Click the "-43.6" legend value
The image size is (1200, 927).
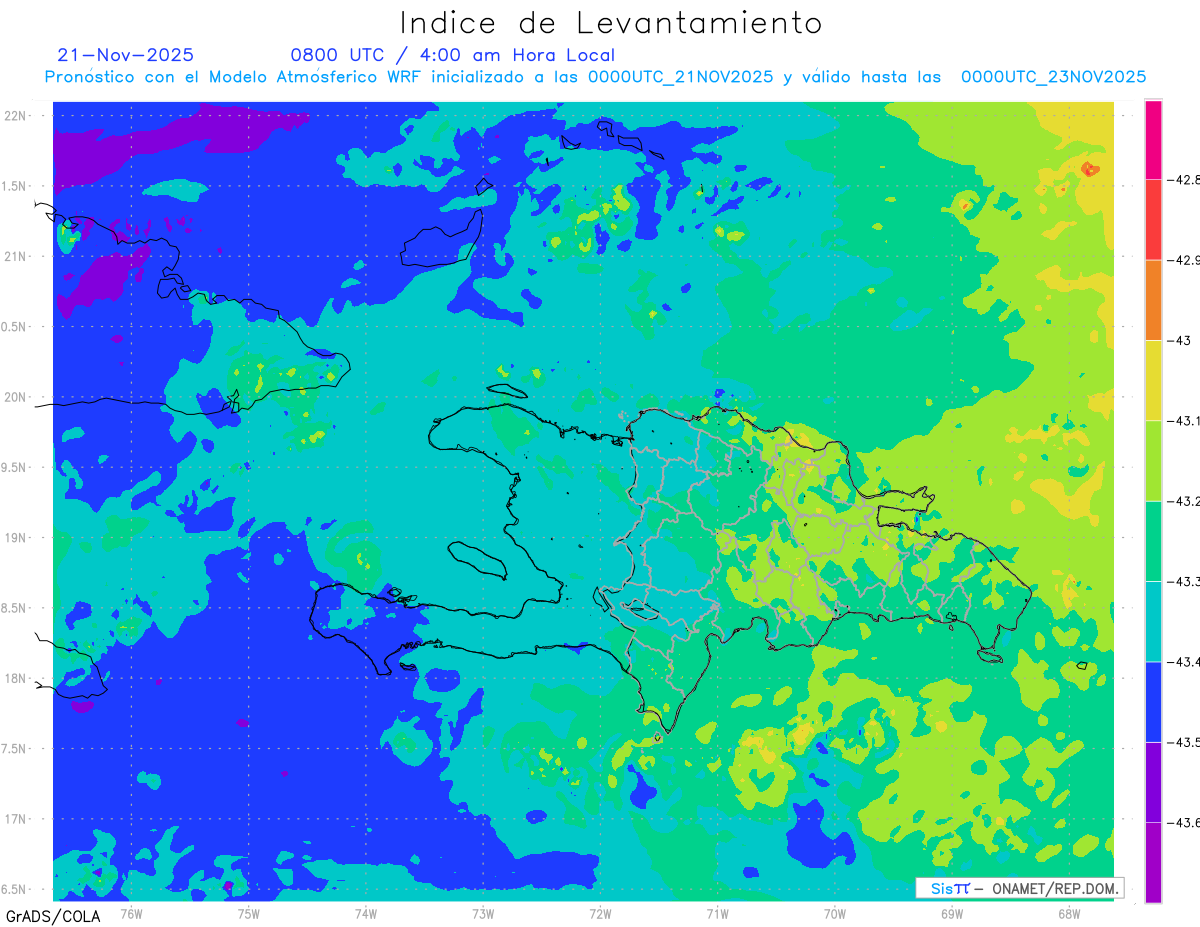(x=1184, y=822)
